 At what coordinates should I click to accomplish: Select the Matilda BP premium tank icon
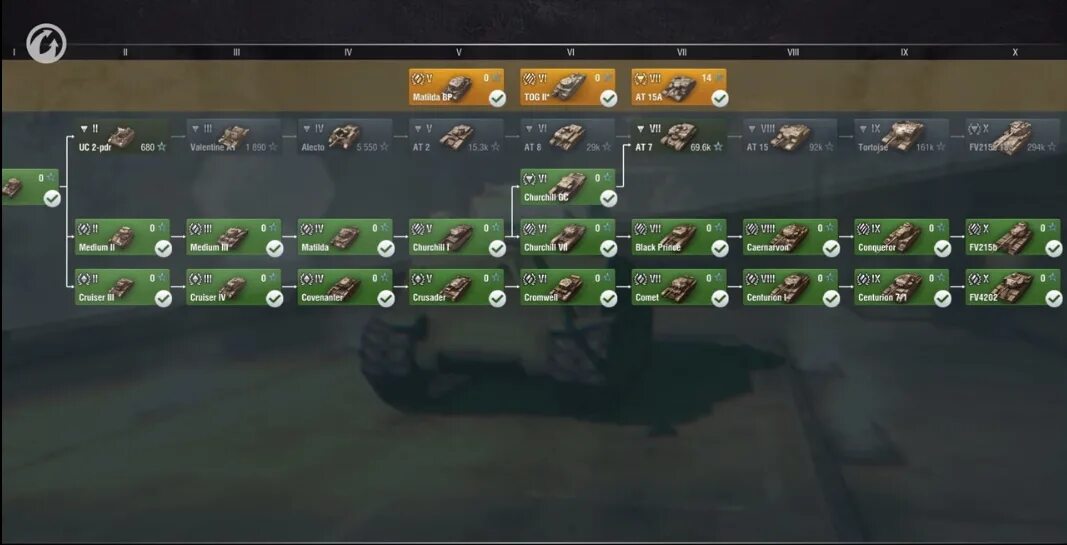[x=457, y=87]
